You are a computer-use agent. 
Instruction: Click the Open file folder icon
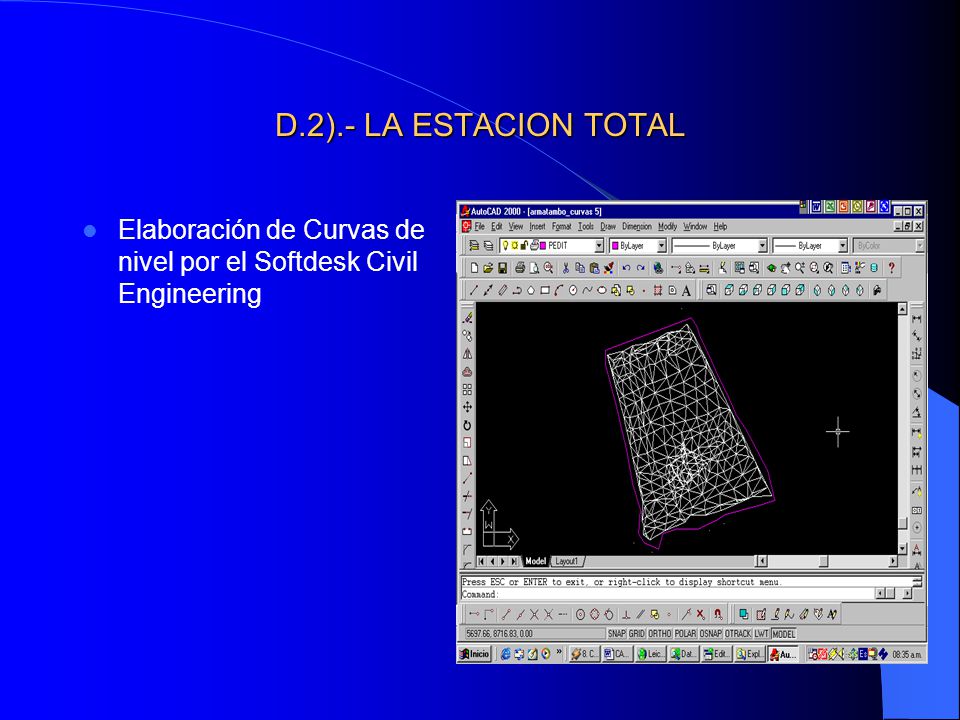click(488, 268)
